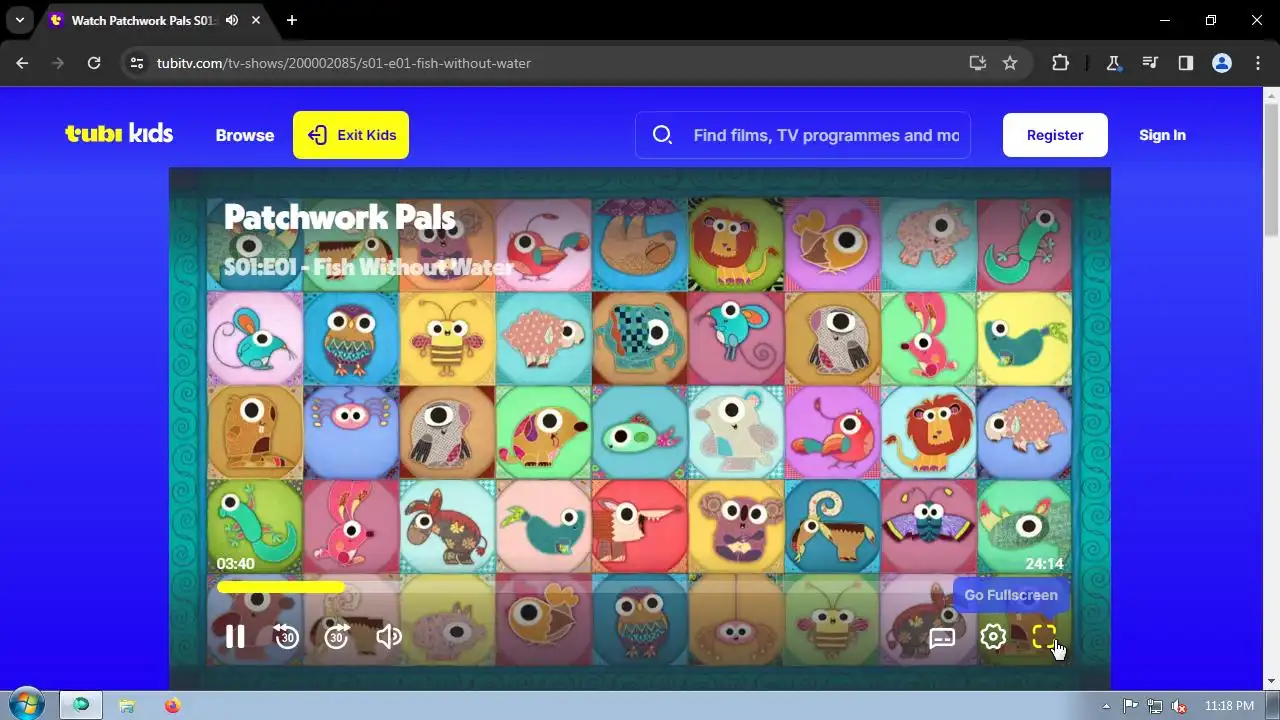The image size is (1280, 720).
Task: Go forward in browser history
Action: coord(58,63)
